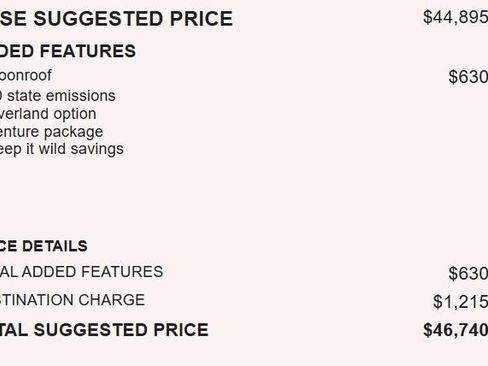
Task: Select the Total Suggested Price label
Action: click(104, 330)
